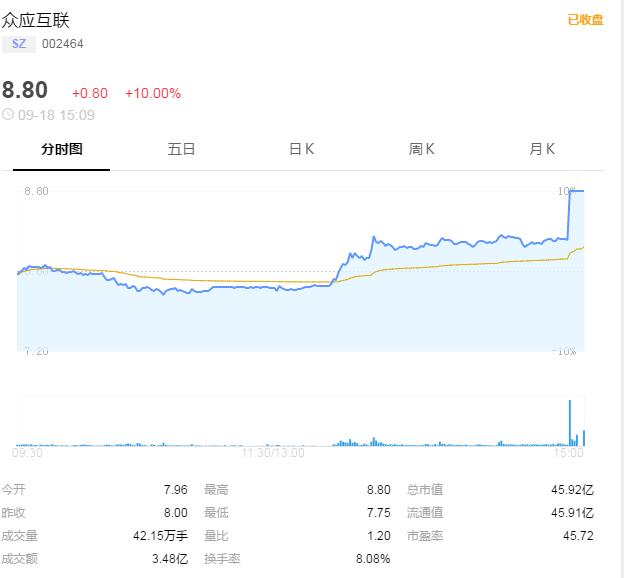This screenshot has height=578, width=624.
Task: Click the 昨收 value 8.00
Action: (x=176, y=513)
